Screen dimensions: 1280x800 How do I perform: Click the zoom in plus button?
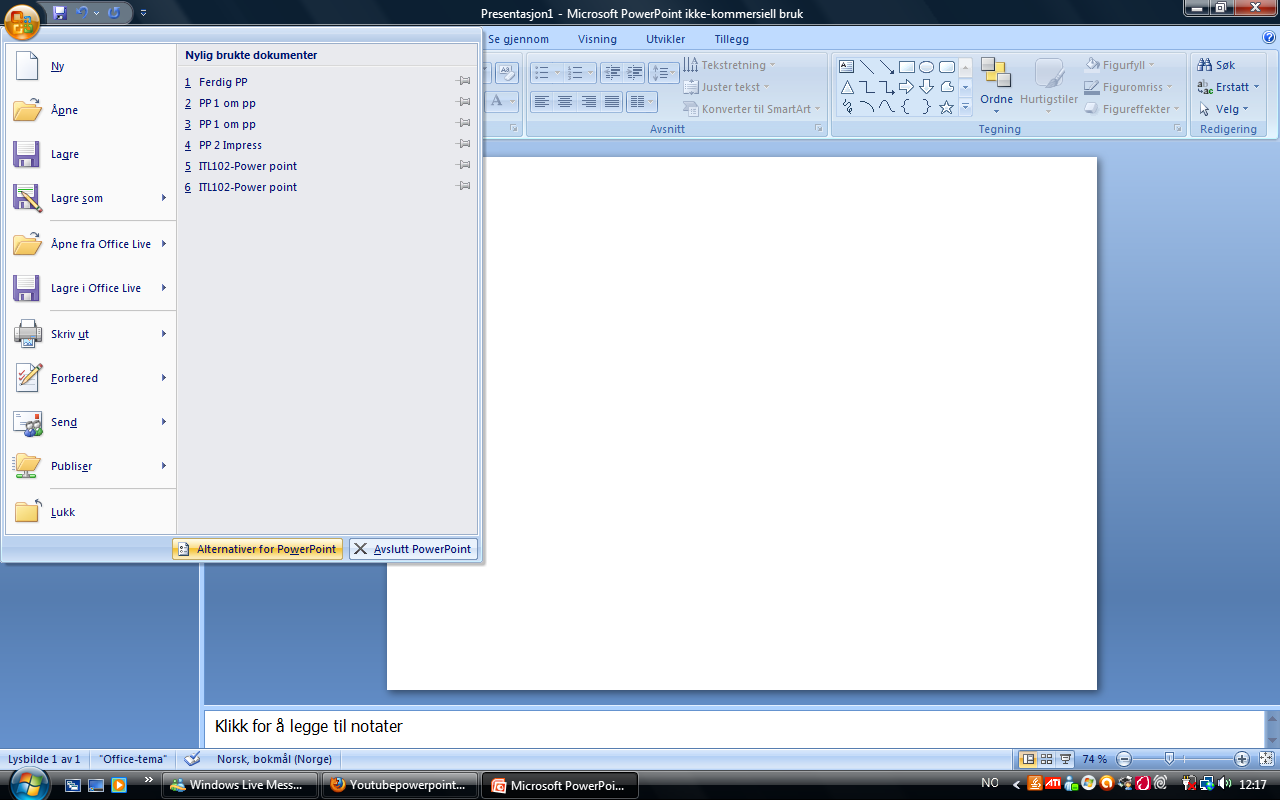(x=1242, y=759)
